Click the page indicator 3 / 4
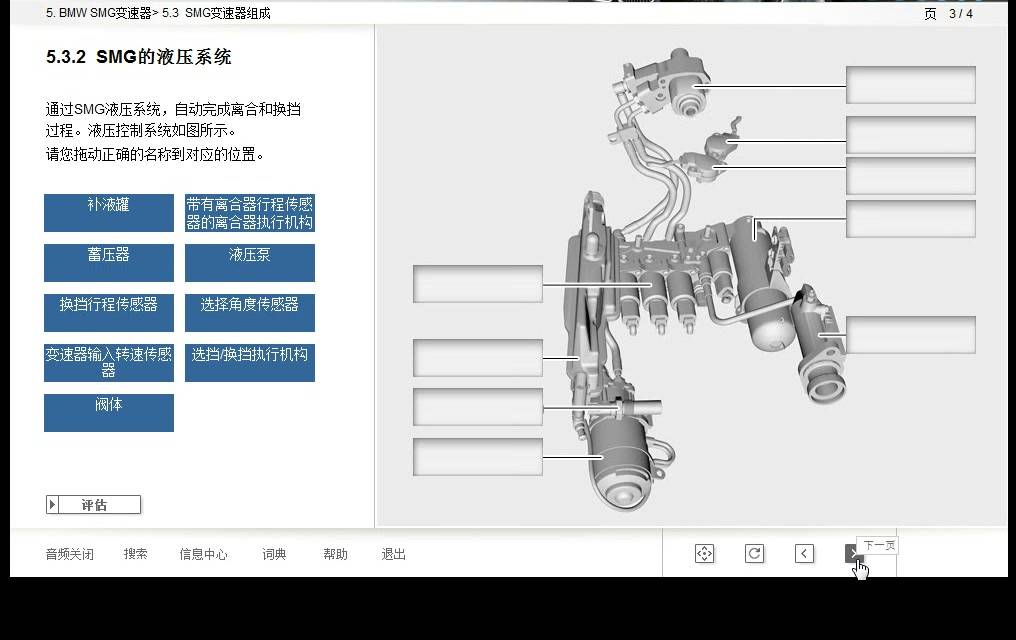 (960, 14)
